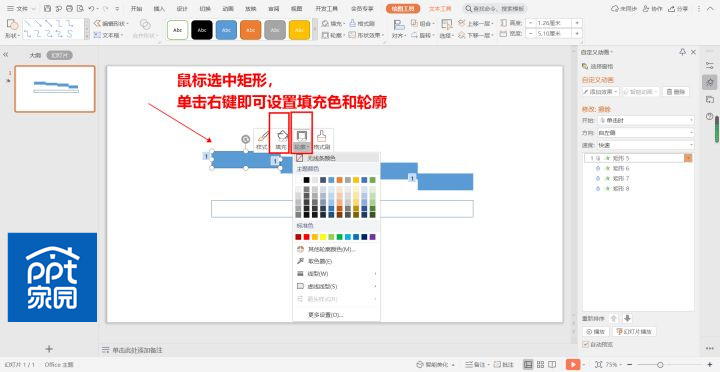Switch to 大纲 outline tab in left panel
Image resolution: width=720 pixels, height=372 pixels.
tap(35, 55)
